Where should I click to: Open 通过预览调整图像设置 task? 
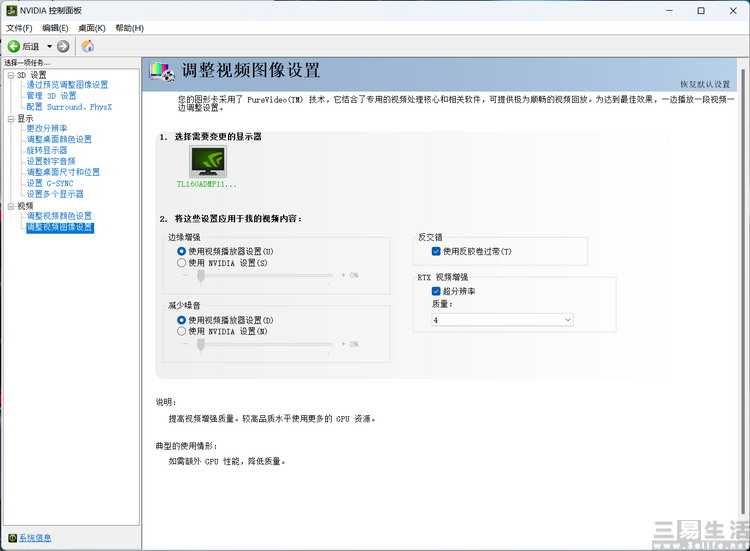coord(67,85)
